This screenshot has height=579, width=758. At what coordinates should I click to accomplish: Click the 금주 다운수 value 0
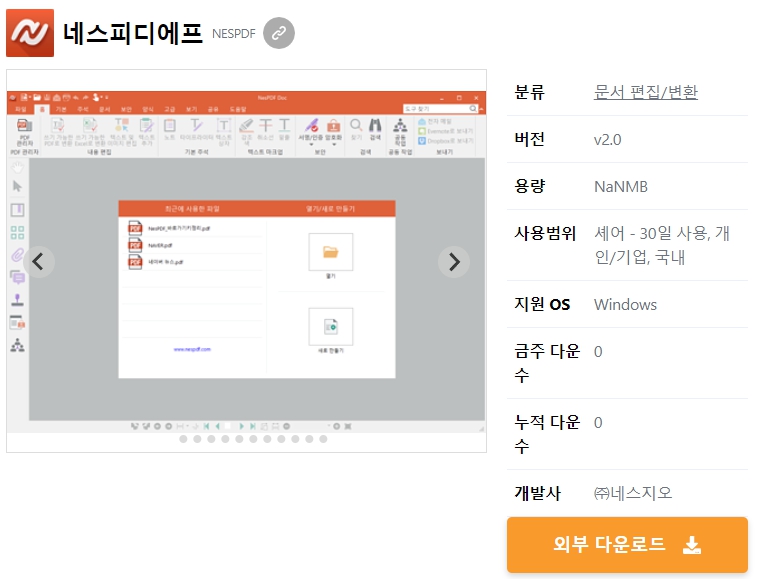pos(598,352)
